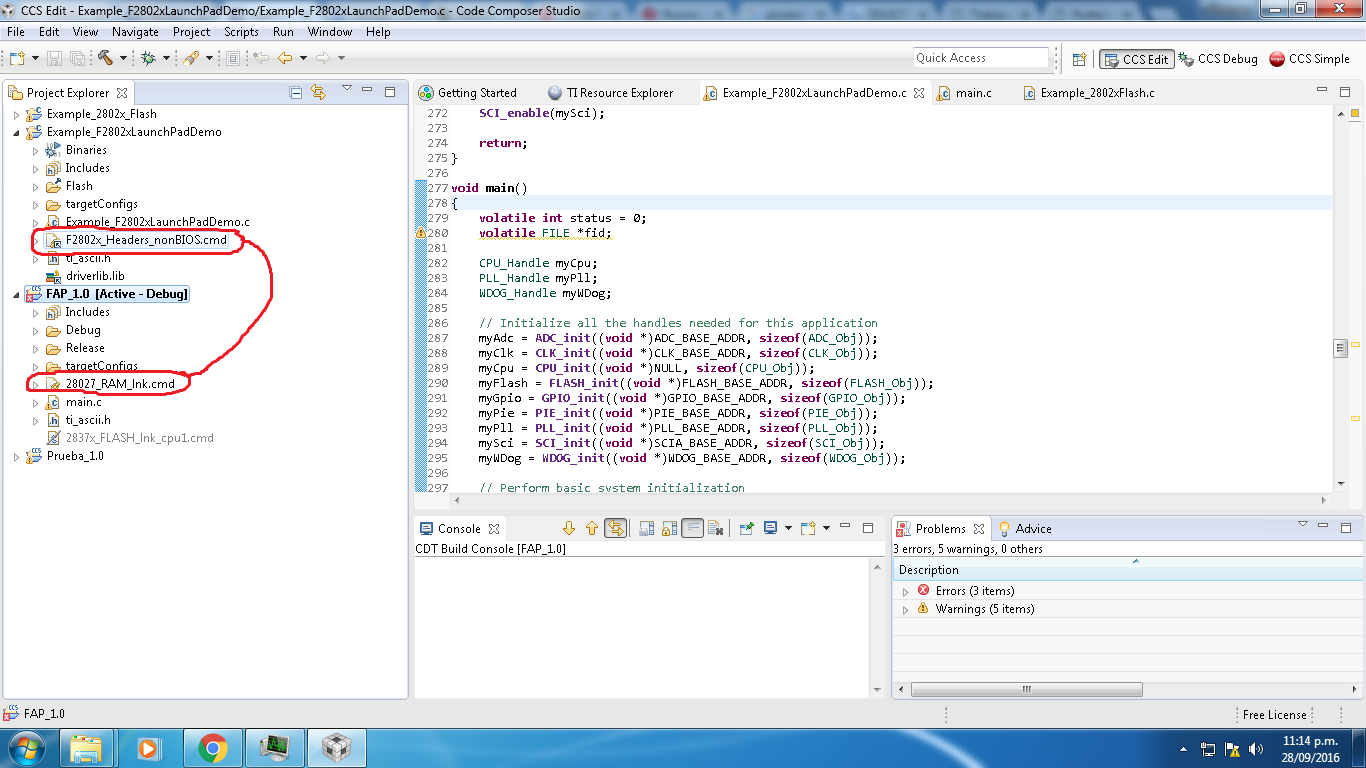1366x768 pixels.
Task: Click the Debug bug icon
Action: [148, 59]
